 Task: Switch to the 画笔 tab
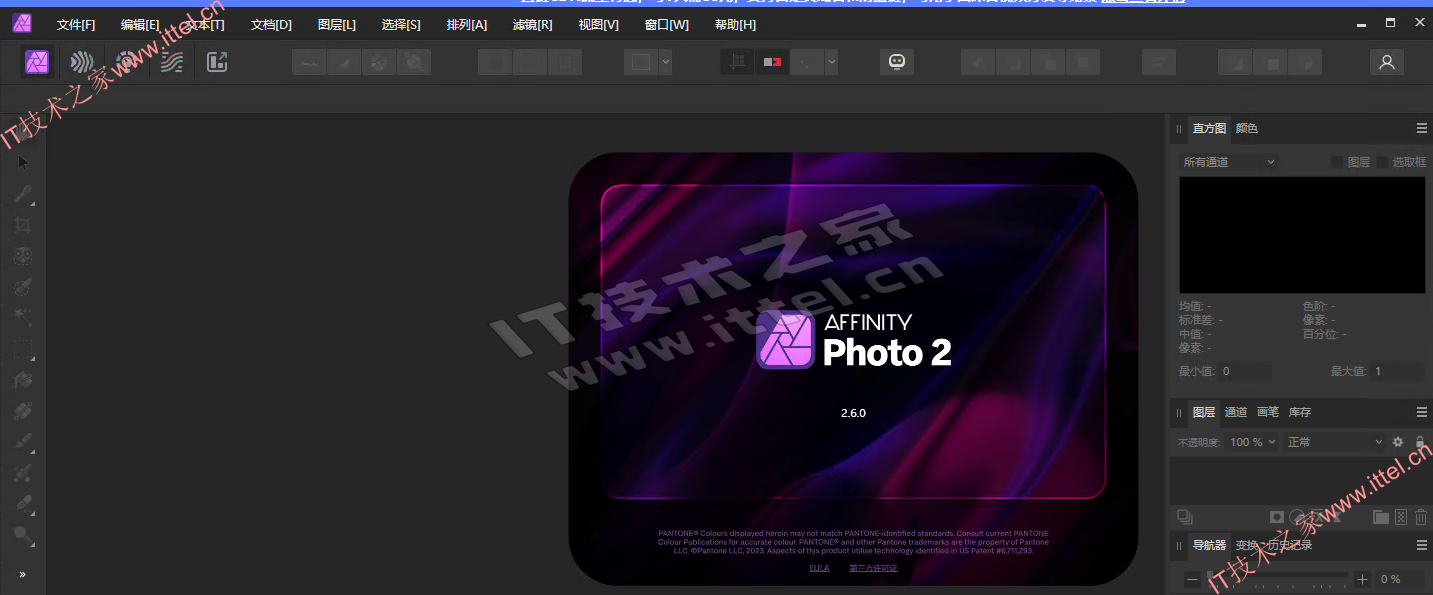(1267, 412)
